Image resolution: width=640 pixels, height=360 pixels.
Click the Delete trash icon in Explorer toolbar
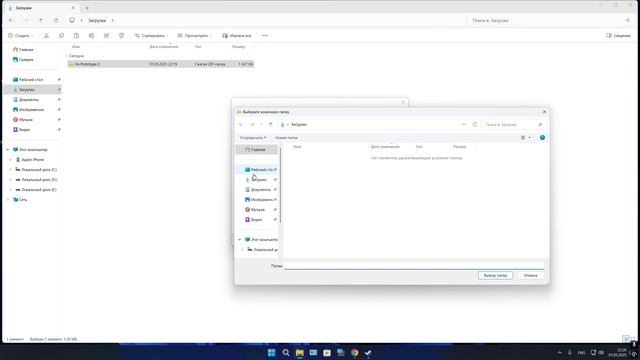121,36
